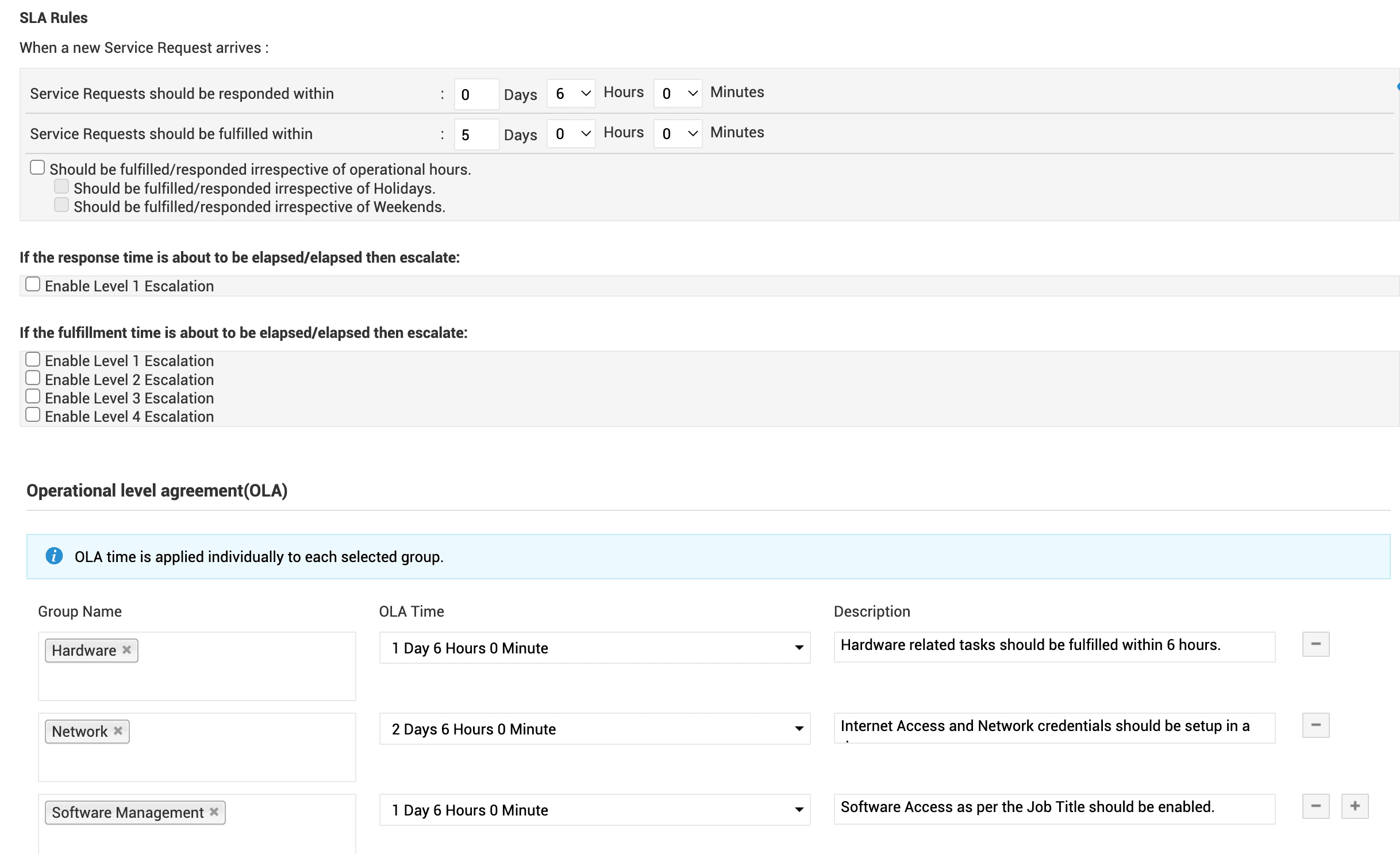Screen dimensions: 1400x854
Task: Tick Enable Level 4 Escalation checkbox
Action: coord(33,415)
